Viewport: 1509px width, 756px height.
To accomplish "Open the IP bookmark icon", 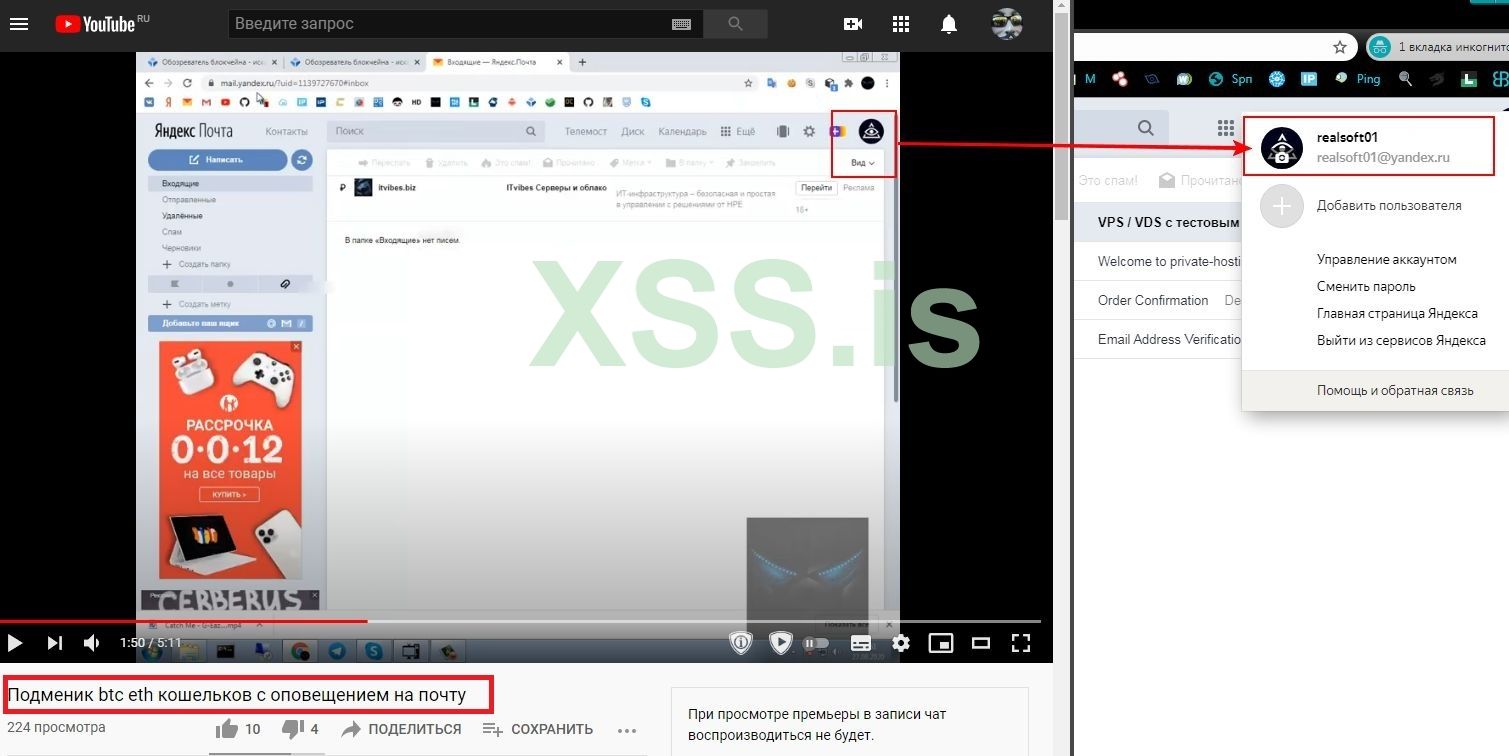I will (1308, 79).
